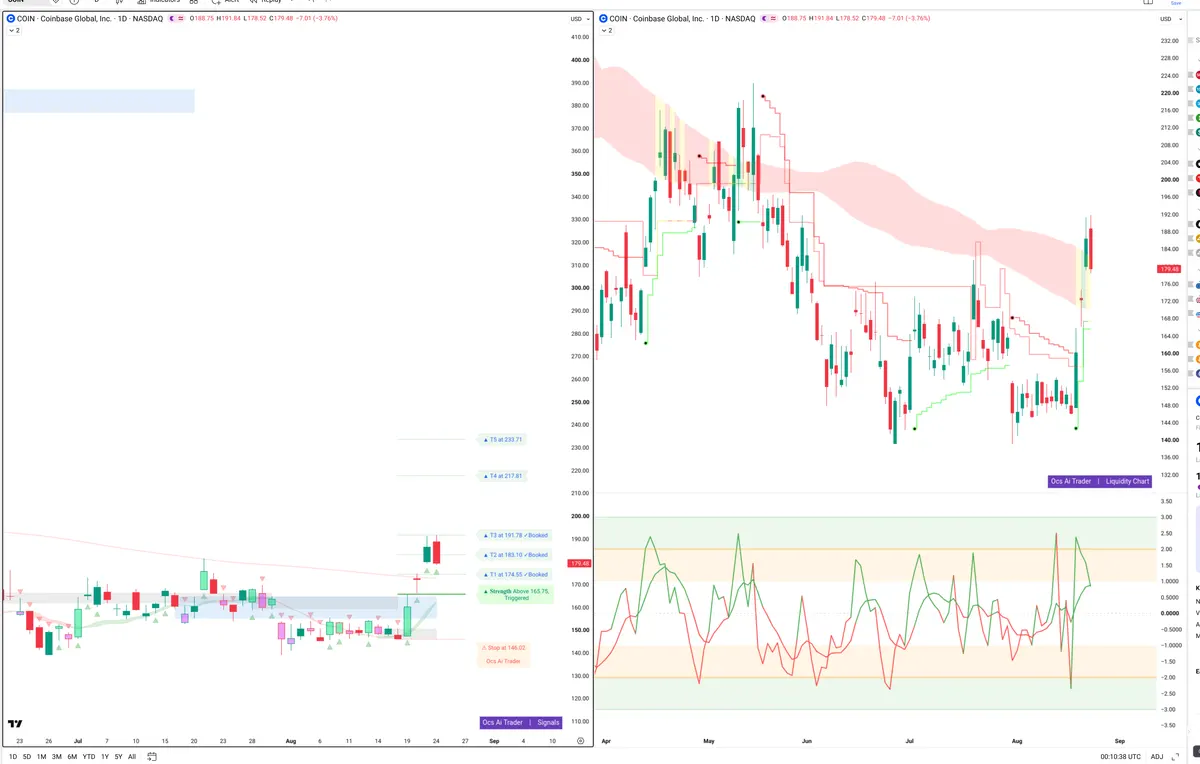Select the 1D time range
This screenshot has width=1200, height=764.
(13, 757)
